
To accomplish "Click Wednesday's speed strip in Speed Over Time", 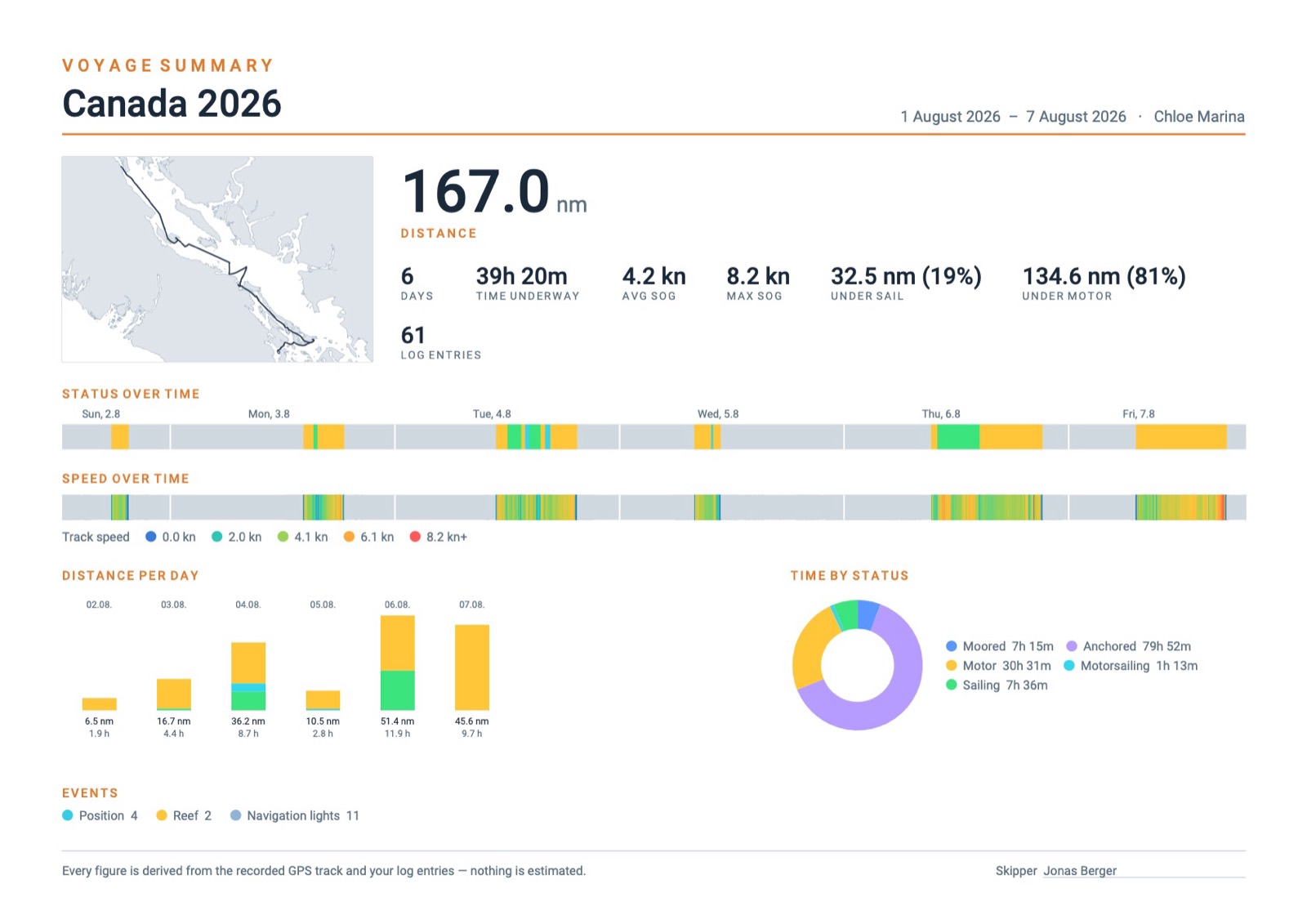I will (707, 507).
